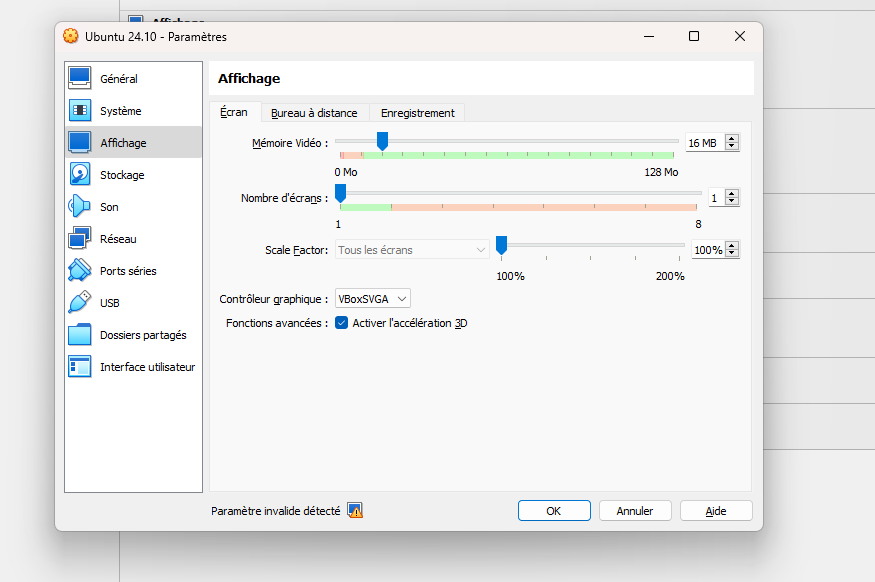Decrease number of screens spinner arrow
This screenshot has height=582, width=875.
pos(732,201)
